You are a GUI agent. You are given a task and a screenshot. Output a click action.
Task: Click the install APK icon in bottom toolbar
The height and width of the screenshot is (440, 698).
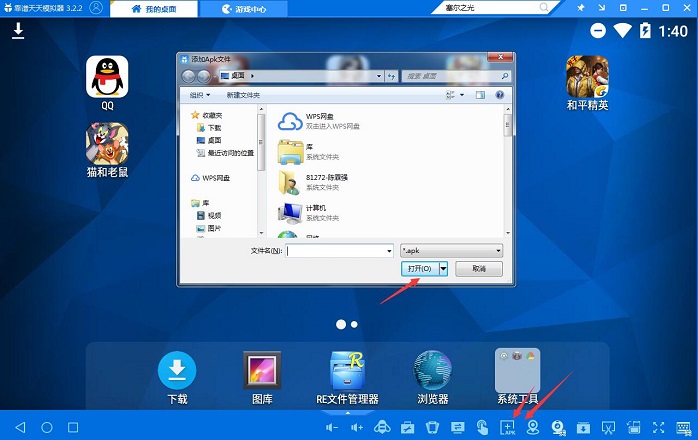click(507, 428)
